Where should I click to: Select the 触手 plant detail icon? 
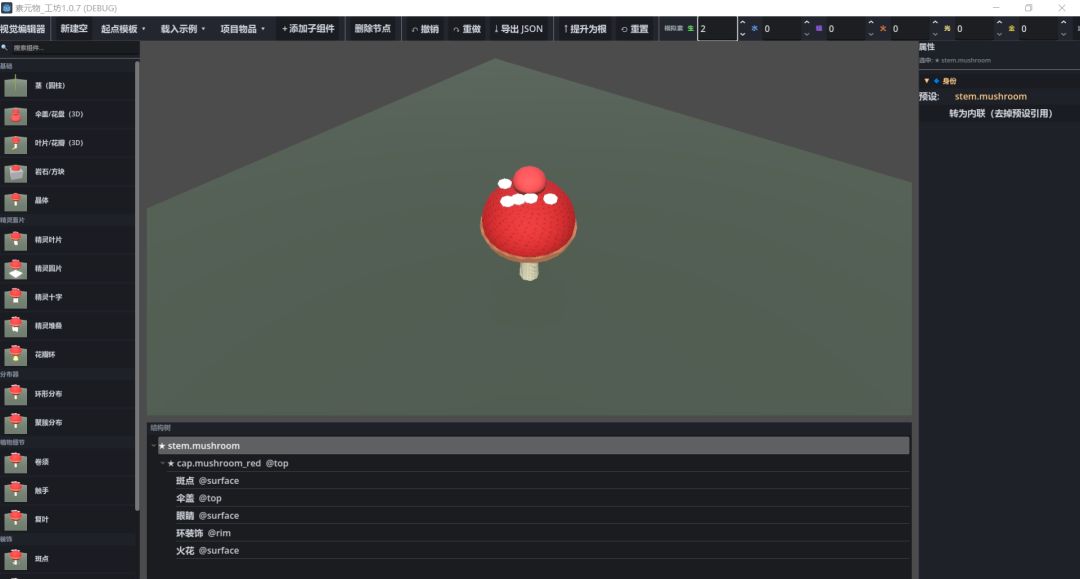point(15,492)
